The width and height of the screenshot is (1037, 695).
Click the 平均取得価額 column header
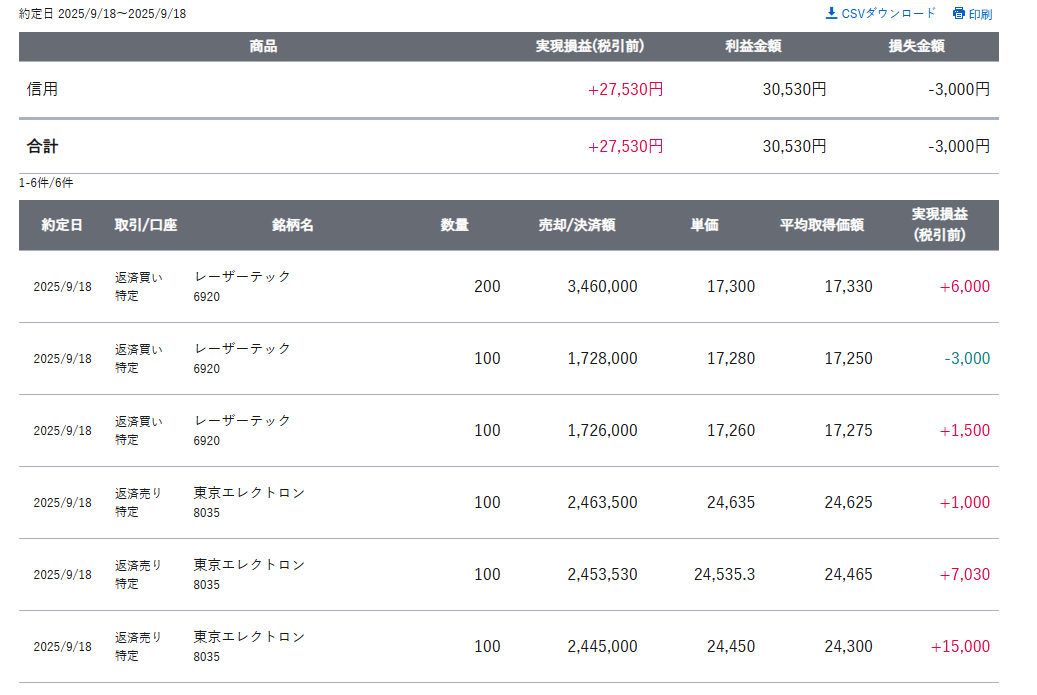(x=822, y=225)
